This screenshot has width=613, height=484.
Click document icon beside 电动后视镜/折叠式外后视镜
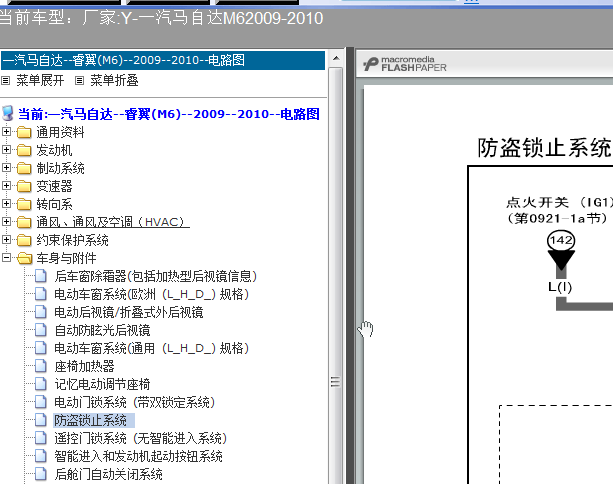[41, 312]
